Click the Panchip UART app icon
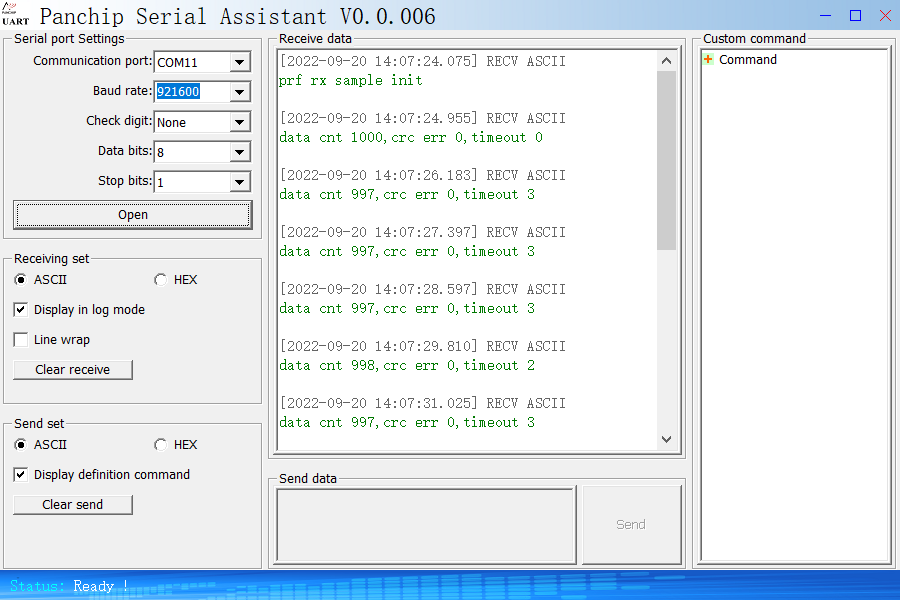This screenshot has height=600, width=900. point(15,14)
